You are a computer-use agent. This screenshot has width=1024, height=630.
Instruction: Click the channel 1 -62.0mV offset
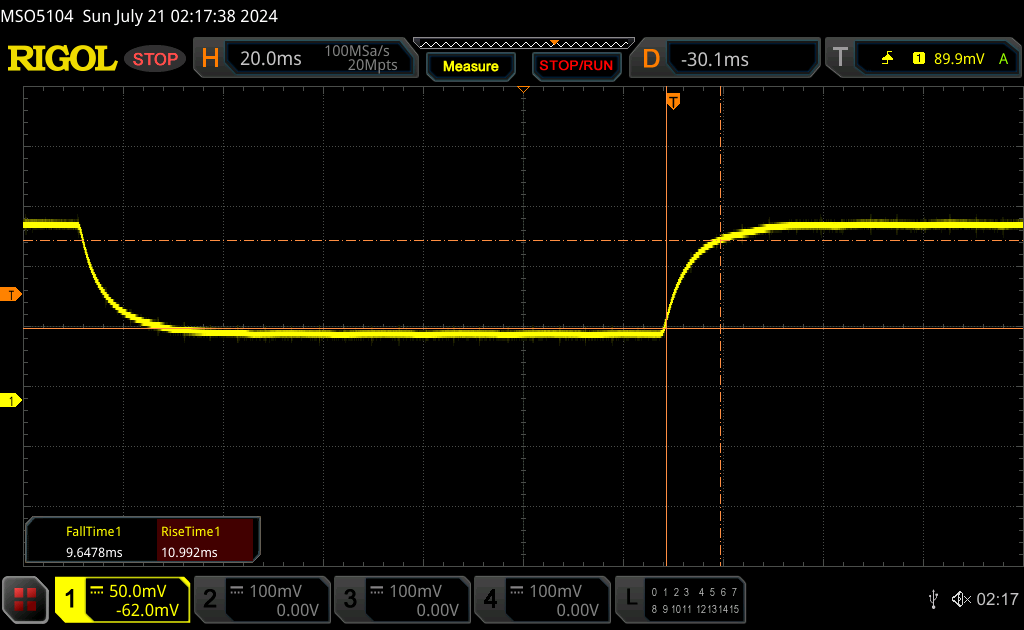point(147,610)
